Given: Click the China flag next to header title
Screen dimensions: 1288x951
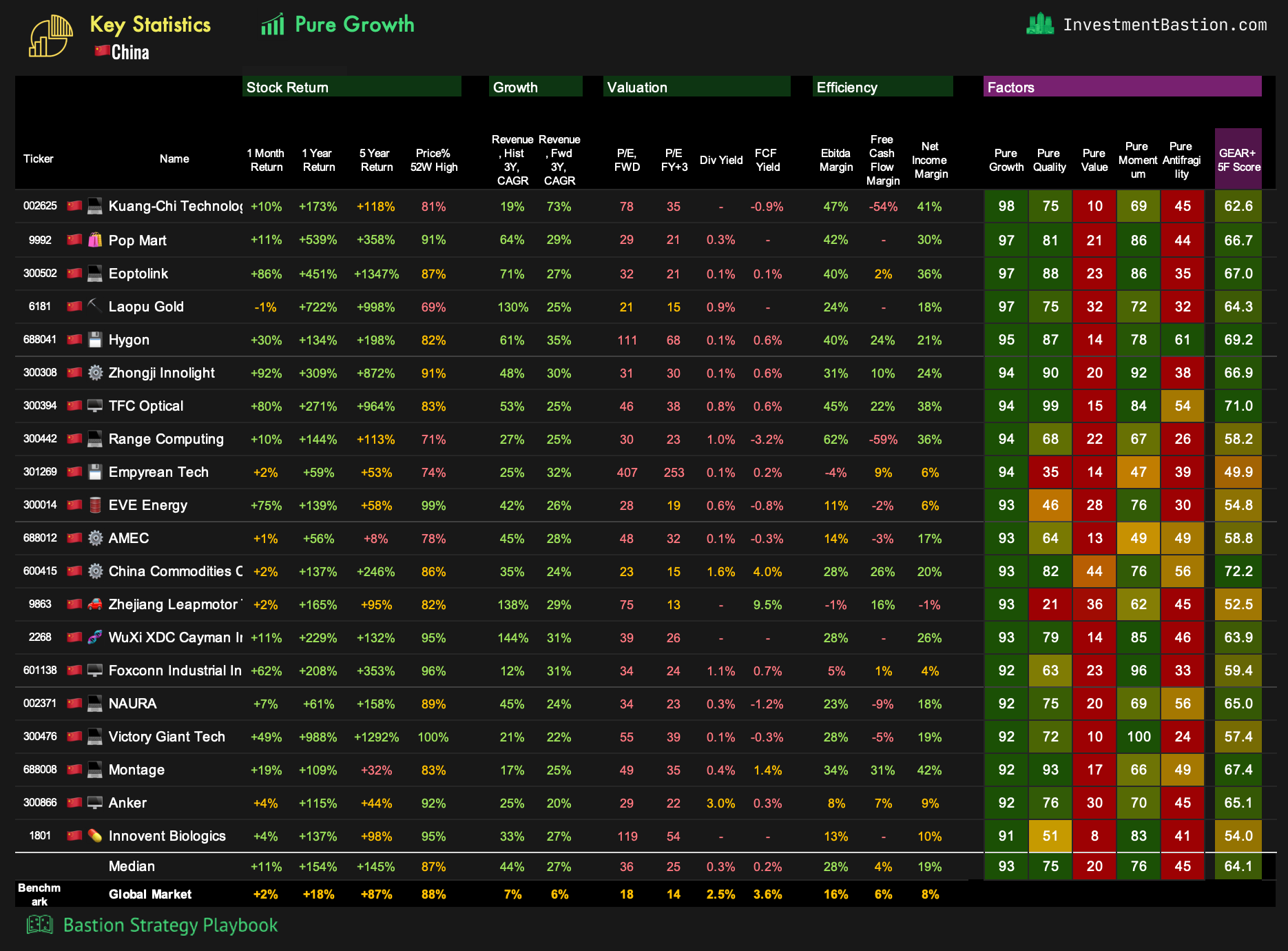Looking at the screenshot, I should pos(102,50).
